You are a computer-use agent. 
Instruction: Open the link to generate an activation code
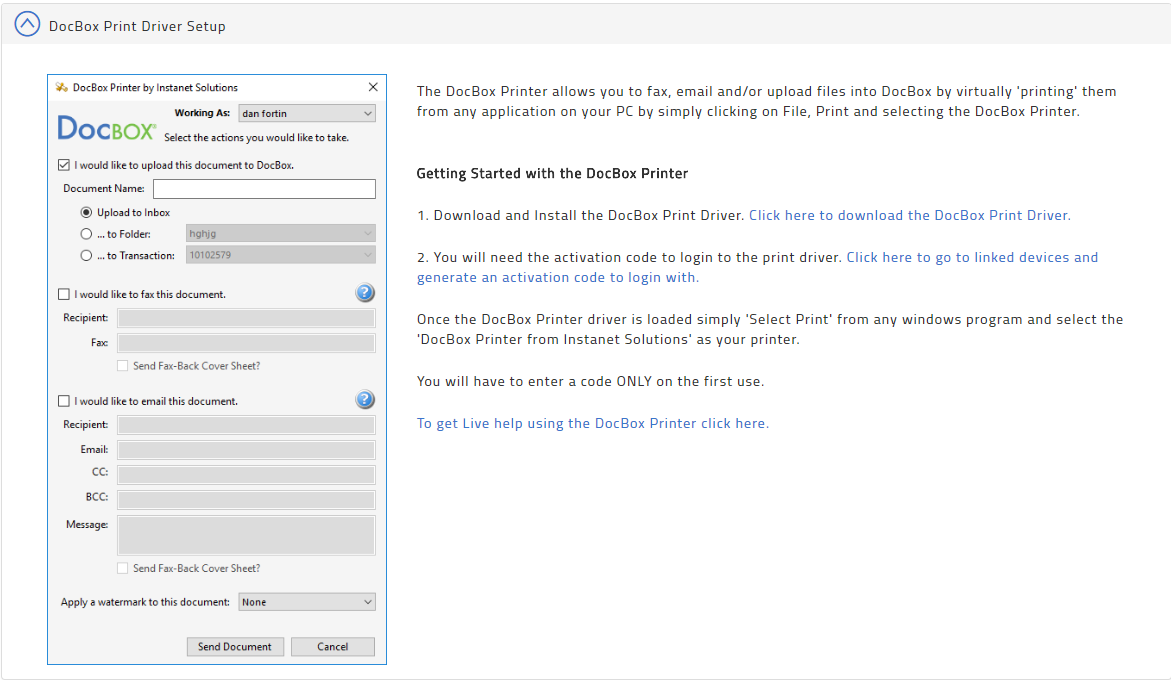[972, 257]
